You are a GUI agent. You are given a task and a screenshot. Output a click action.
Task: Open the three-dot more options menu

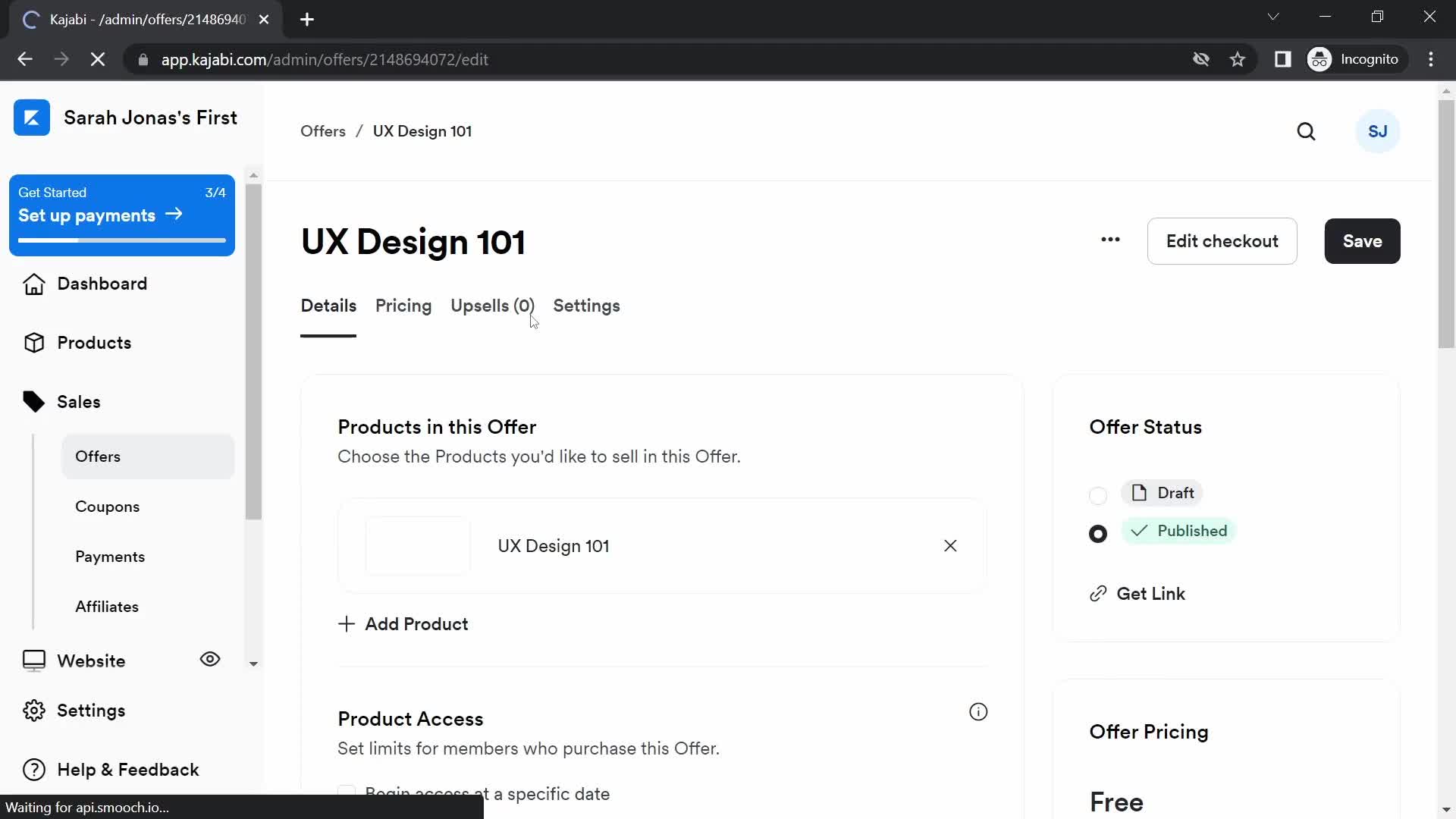(x=1110, y=240)
